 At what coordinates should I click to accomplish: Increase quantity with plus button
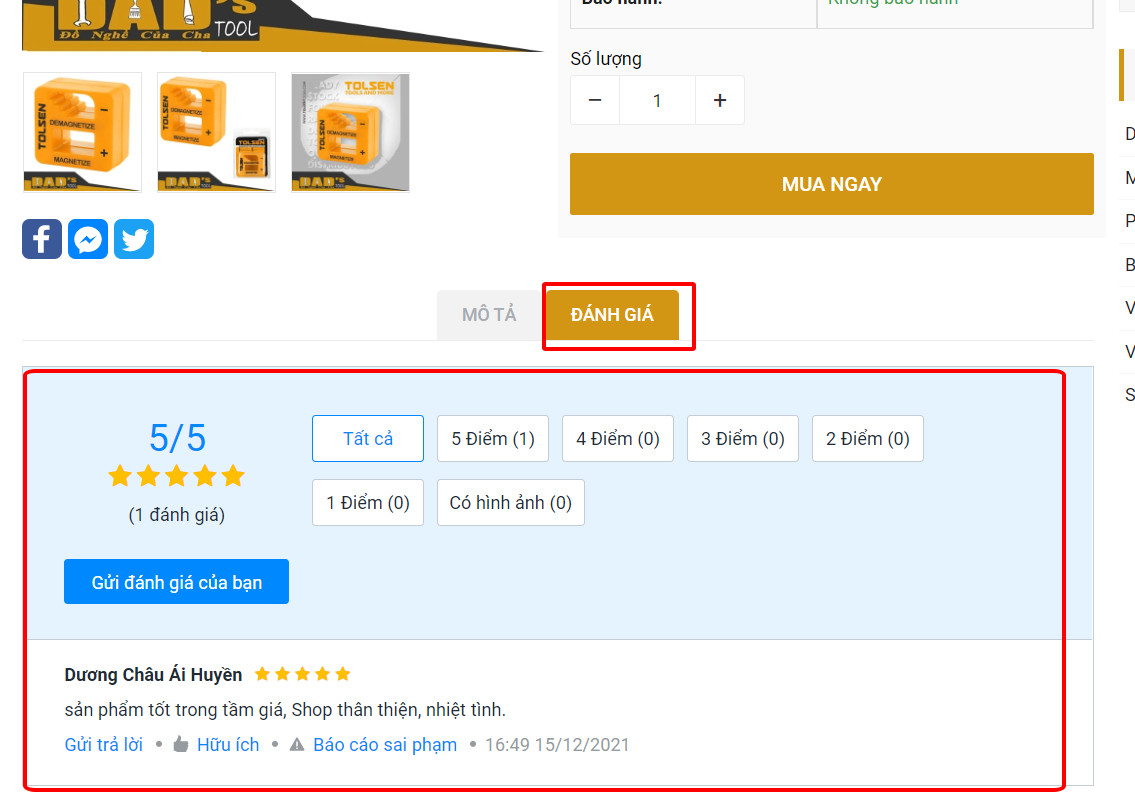720,100
